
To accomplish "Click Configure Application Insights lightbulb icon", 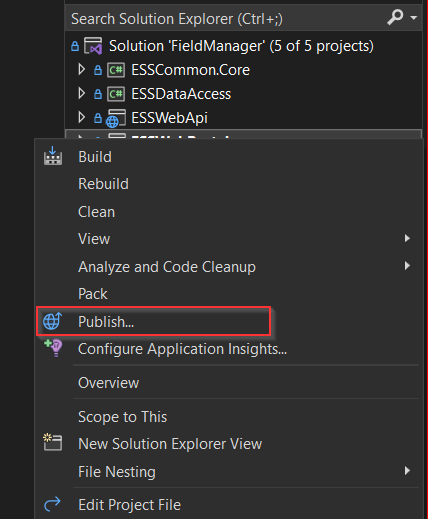I will pos(53,348).
